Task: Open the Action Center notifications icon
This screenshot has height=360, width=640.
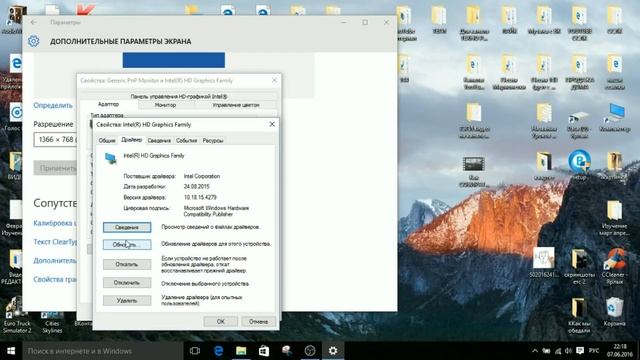Action: point(580,351)
